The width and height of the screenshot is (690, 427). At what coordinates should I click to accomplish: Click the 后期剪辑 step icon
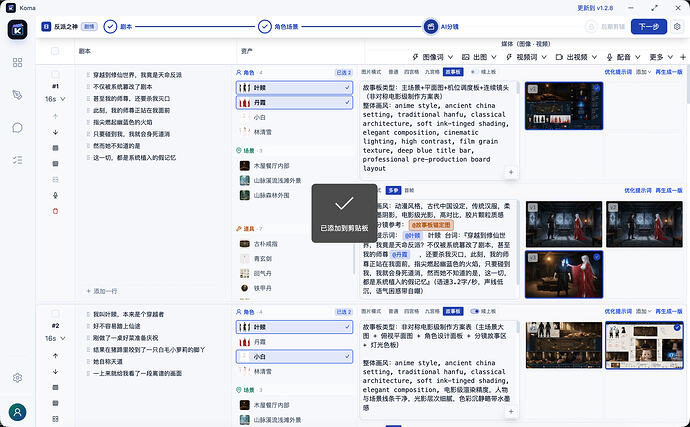(591, 26)
